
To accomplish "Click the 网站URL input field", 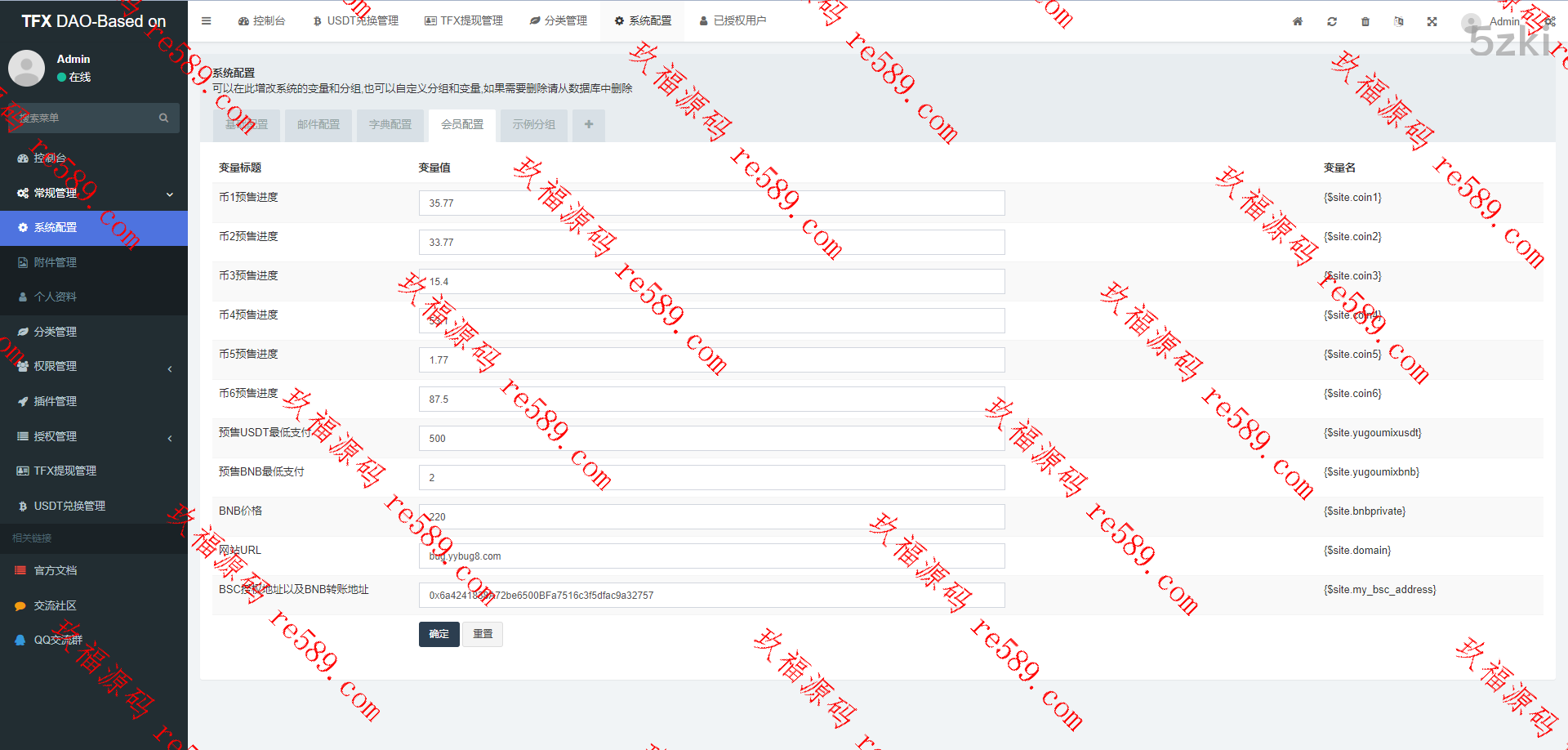I will click(710, 556).
